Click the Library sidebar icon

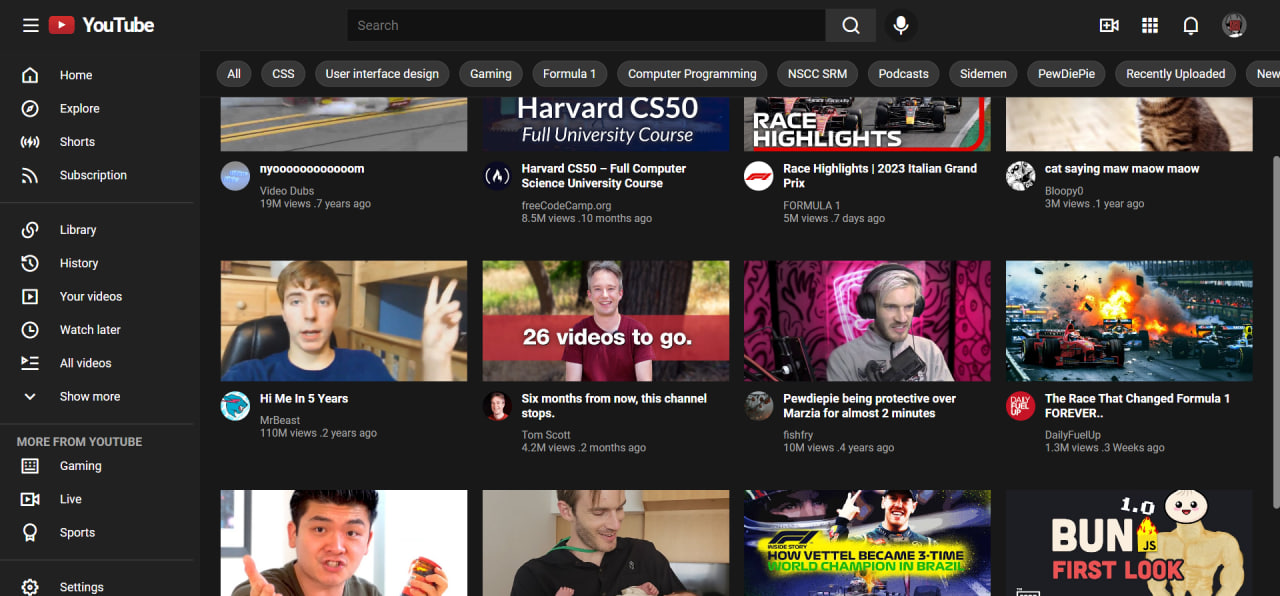coord(30,230)
